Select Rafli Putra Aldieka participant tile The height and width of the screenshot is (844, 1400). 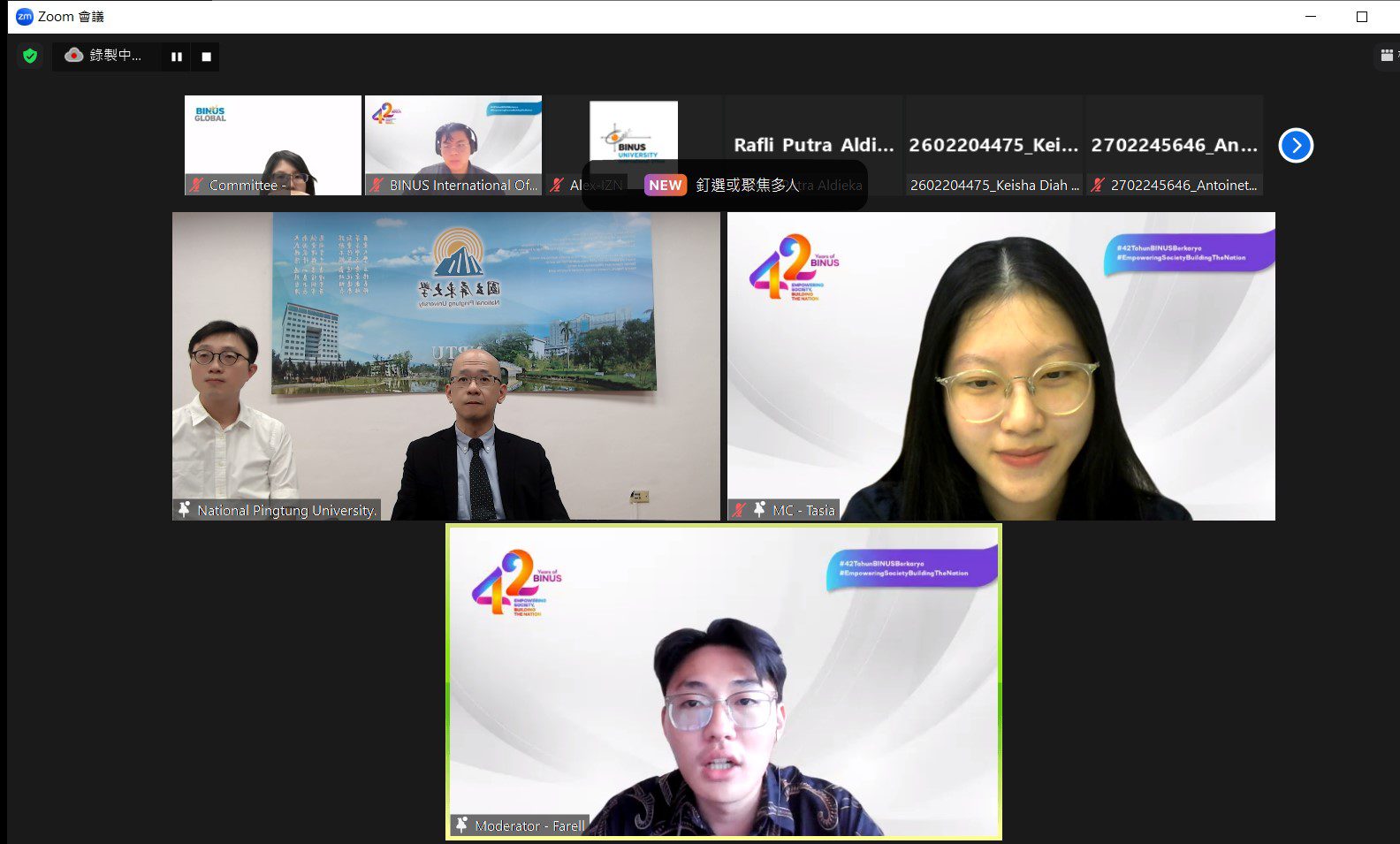click(x=814, y=145)
